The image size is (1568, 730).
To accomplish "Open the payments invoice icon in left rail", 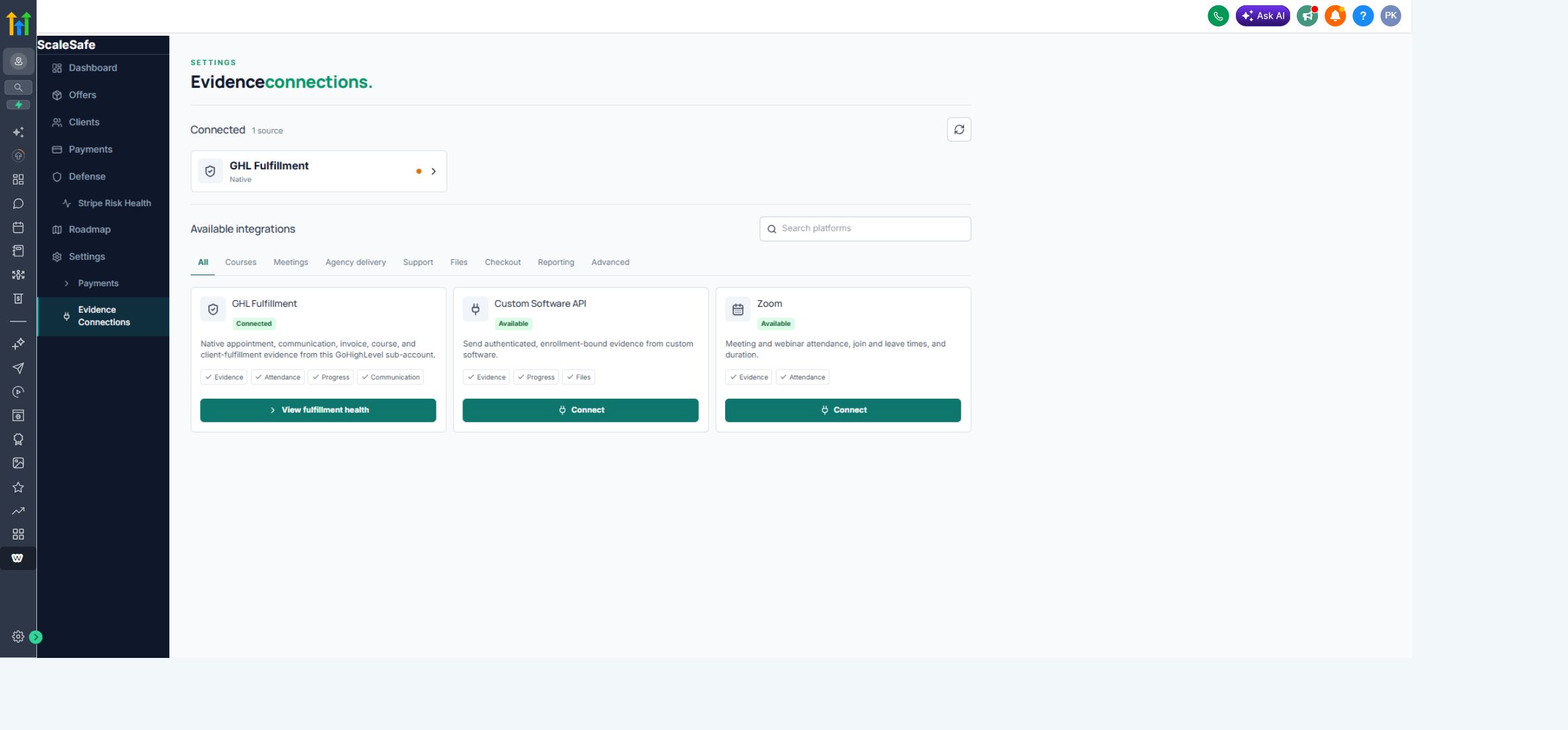I will 19,299.
